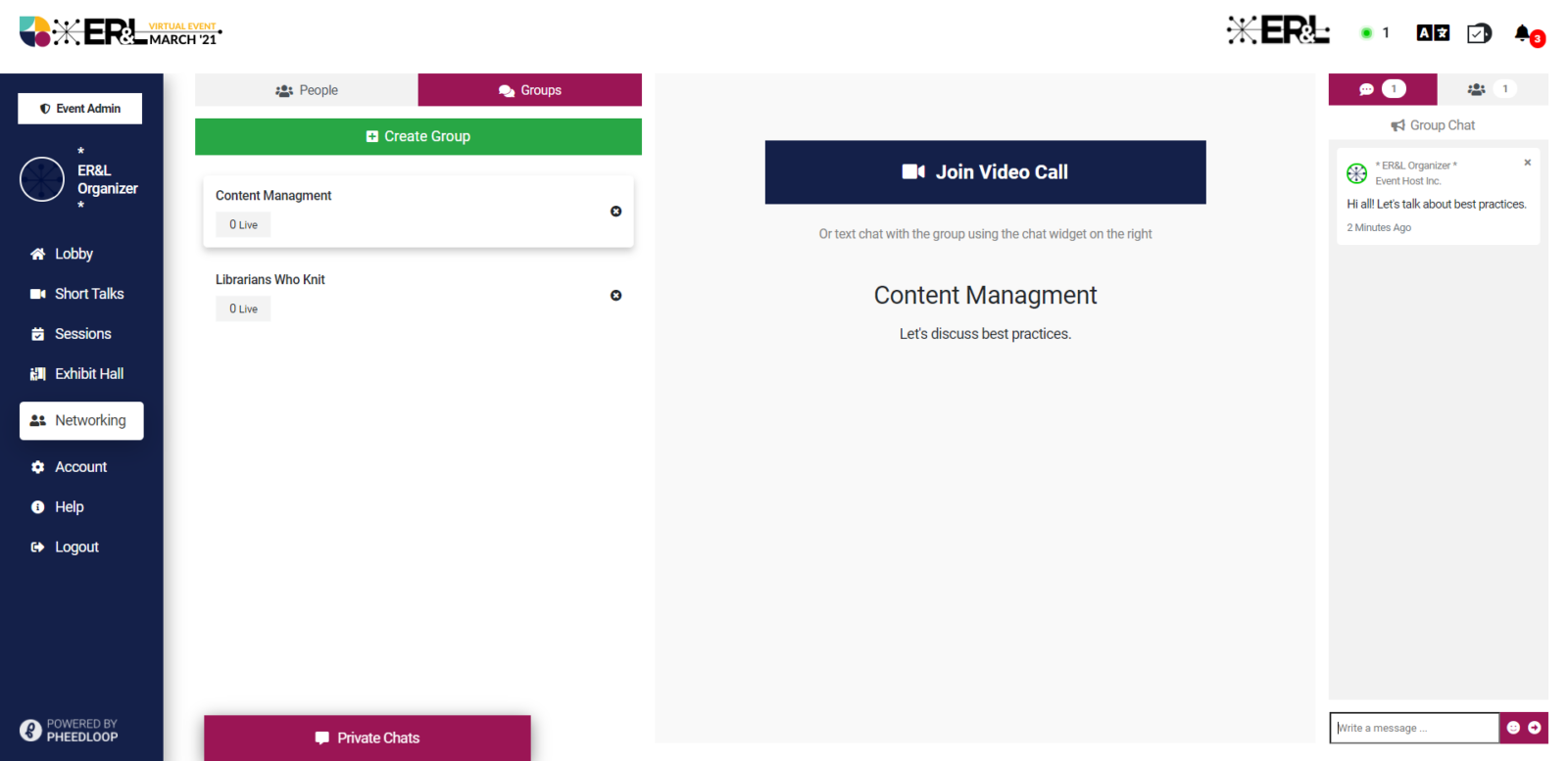
Task: Open the schedule checklist icon in header
Action: pyautogui.click(x=1478, y=33)
